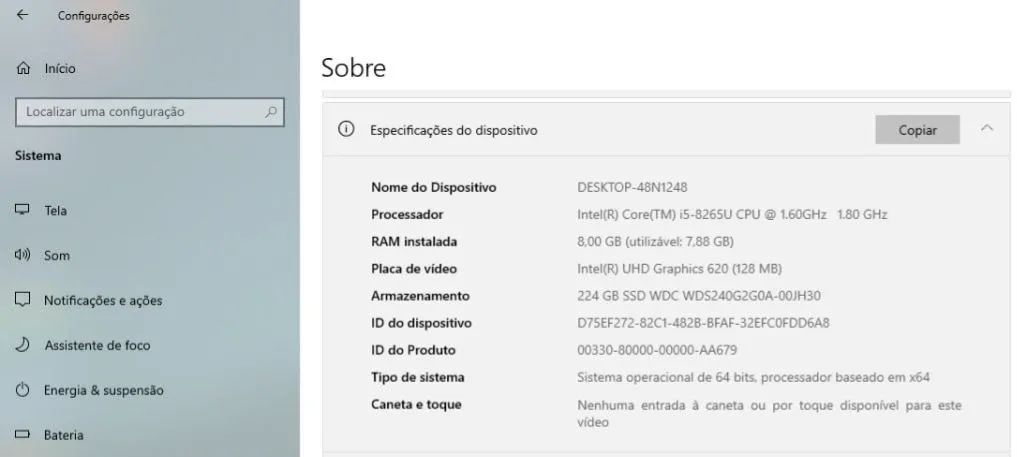Open Notificações e ações settings

pos(103,300)
